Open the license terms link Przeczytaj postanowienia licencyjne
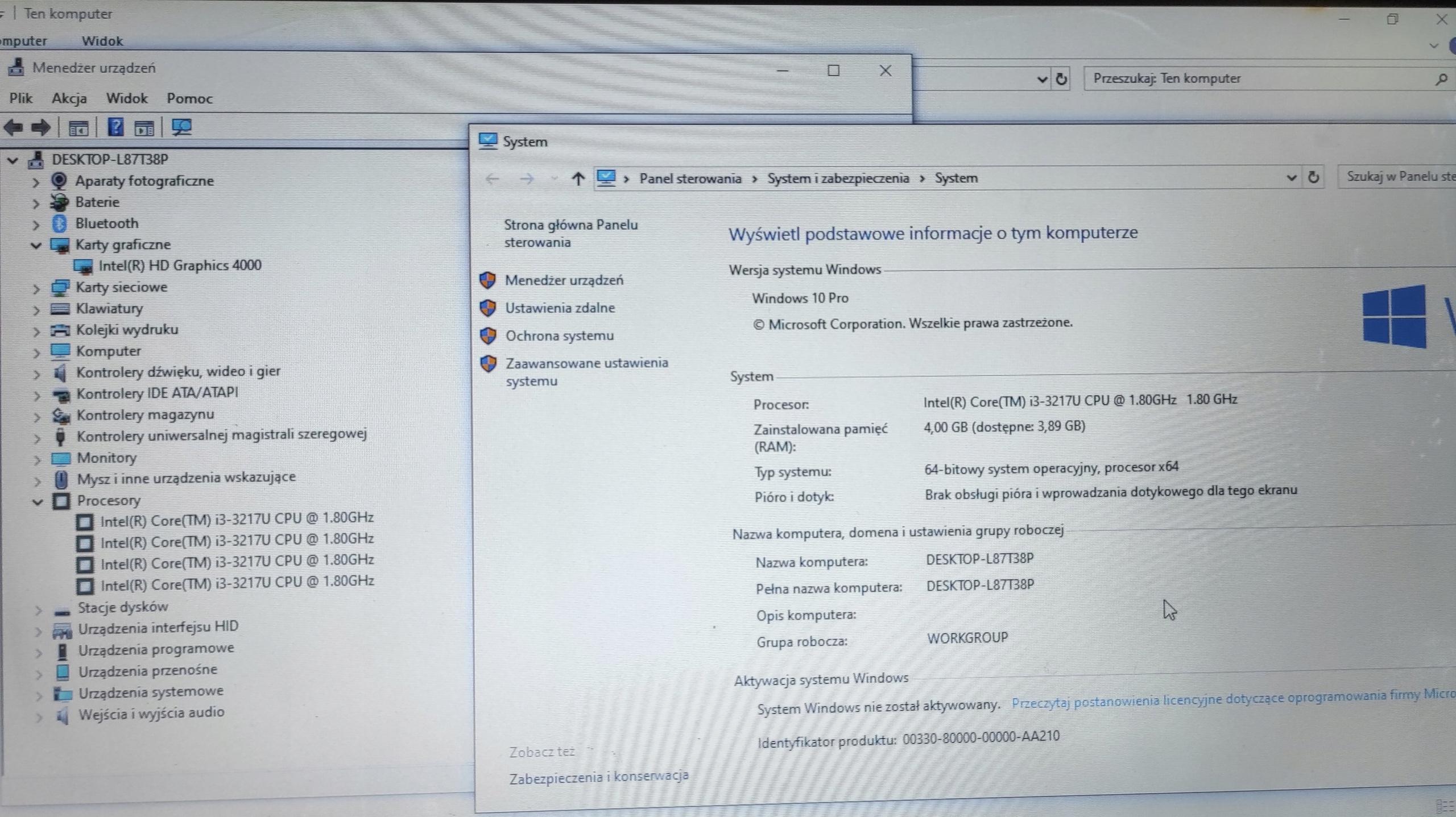The width and height of the screenshot is (1456, 817). pyautogui.click(x=1233, y=699)
